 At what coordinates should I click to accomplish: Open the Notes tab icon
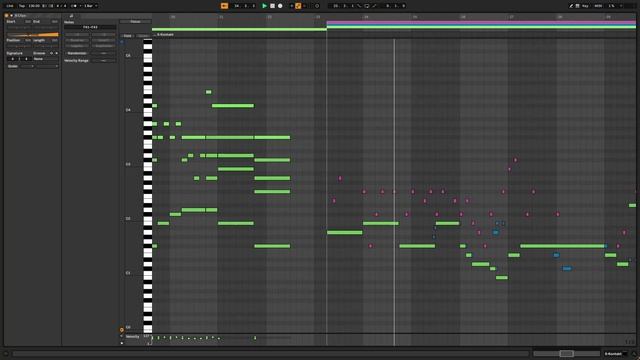click(x=71, y=16)
